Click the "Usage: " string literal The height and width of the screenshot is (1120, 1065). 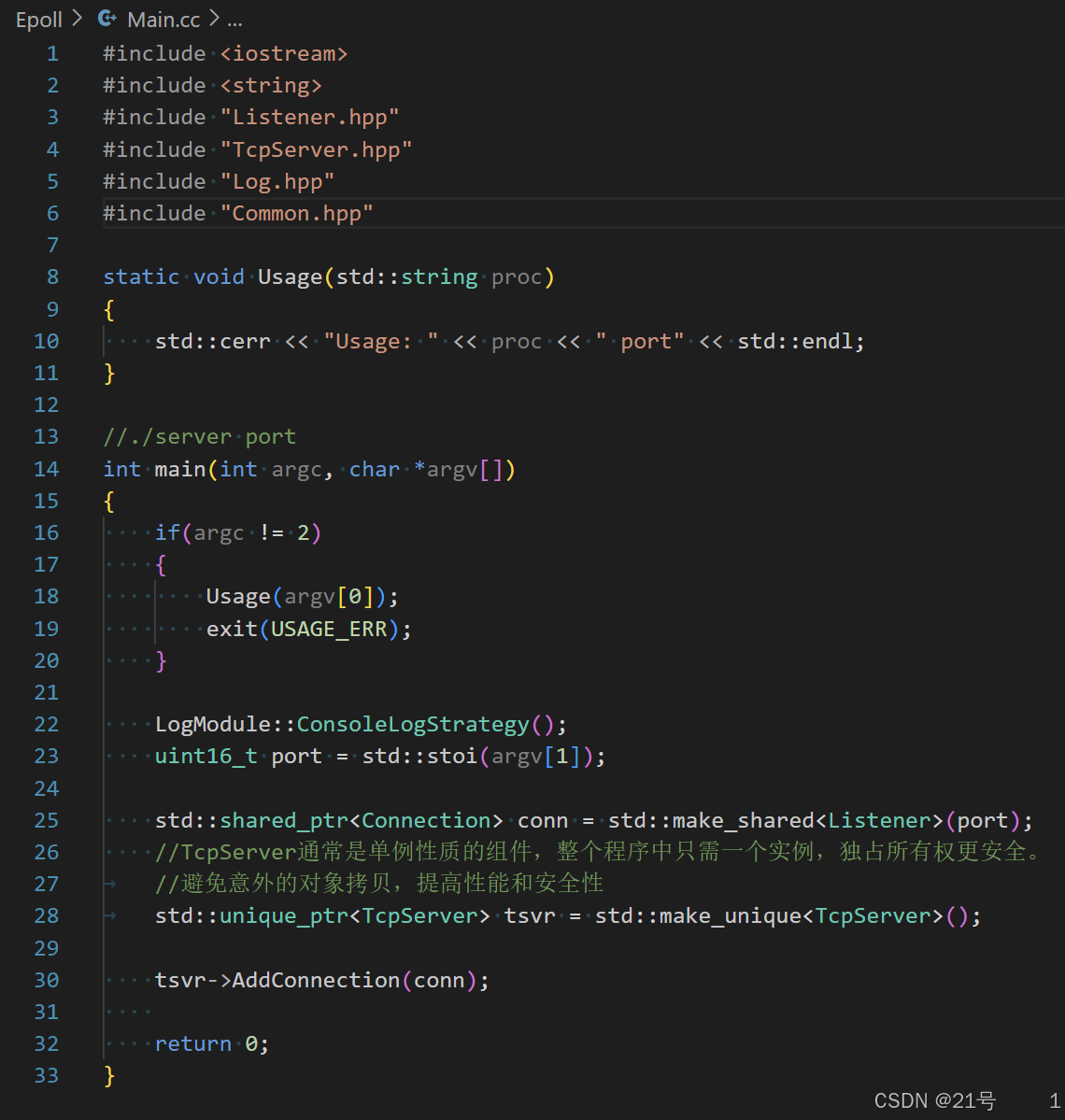(381, 342)
